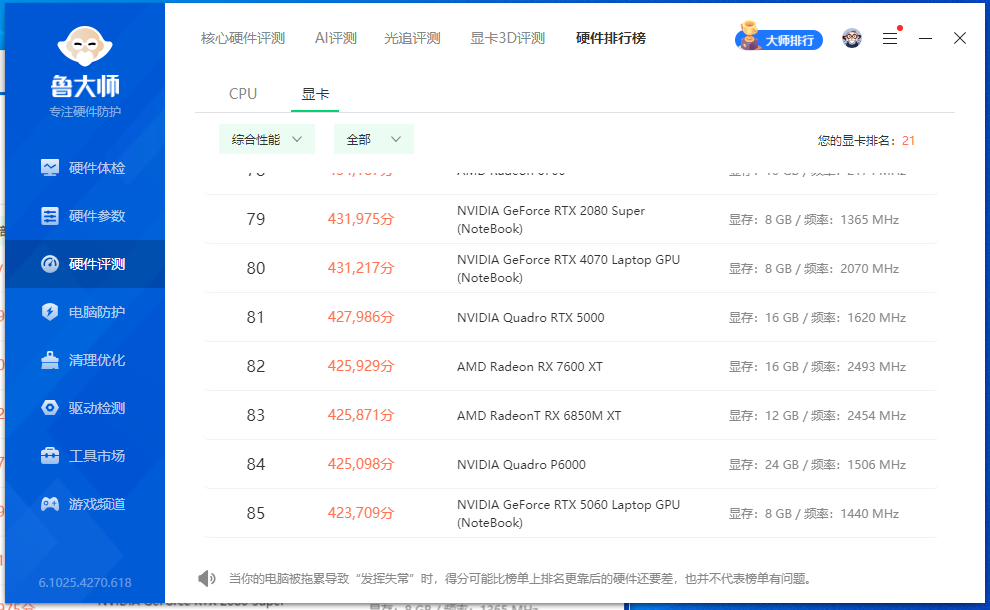
Task: Open 硬件体检 in the sidebar
Action: tap(85, 168)
